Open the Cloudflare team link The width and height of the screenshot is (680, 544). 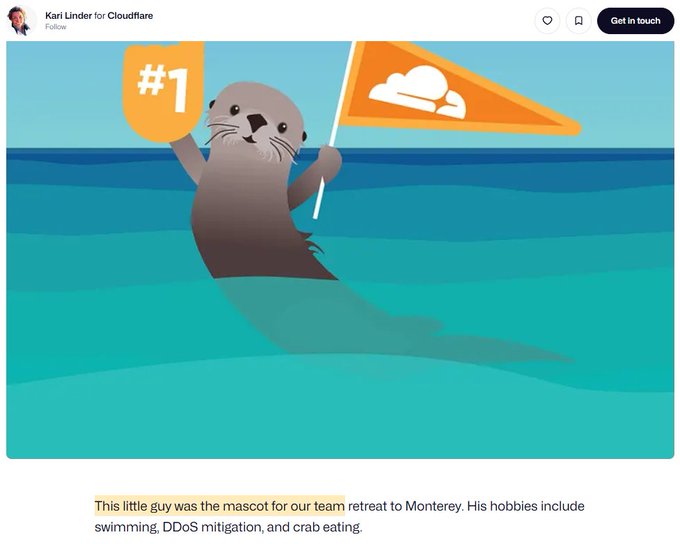130,16
